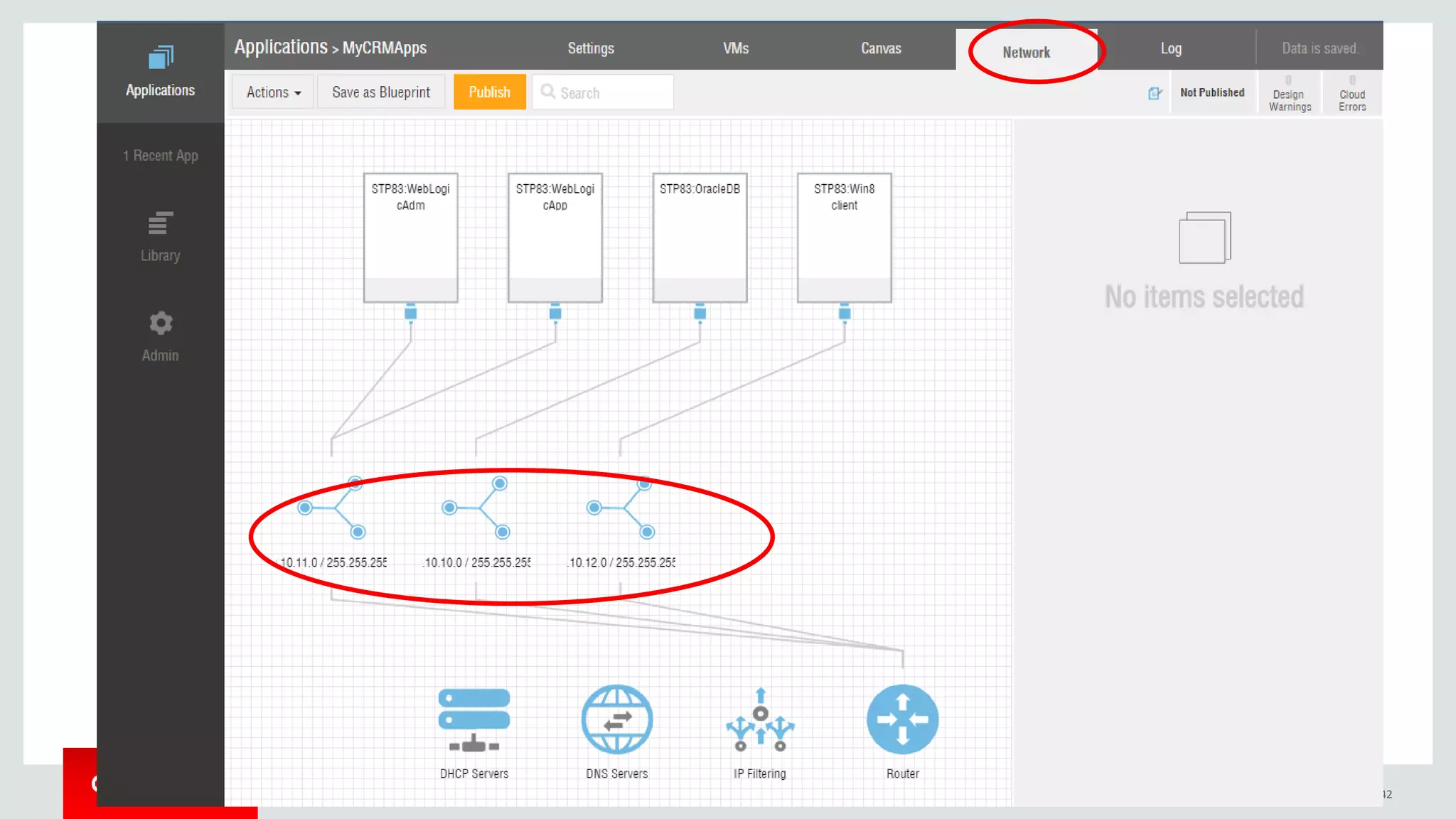The image size is (1456, 819).
Task: Click the Router icon
Action: pyautogui.click(x=903, y=719)
